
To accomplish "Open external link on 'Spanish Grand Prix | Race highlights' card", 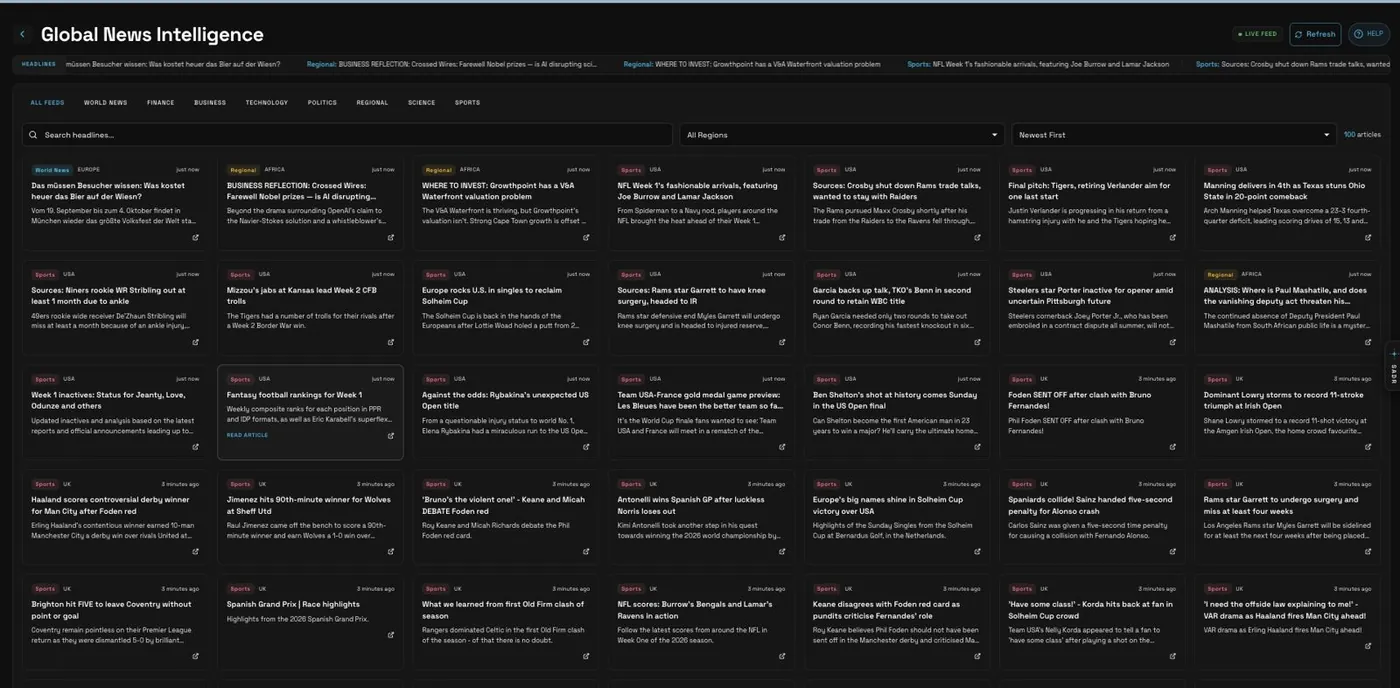I will (391, 635).
